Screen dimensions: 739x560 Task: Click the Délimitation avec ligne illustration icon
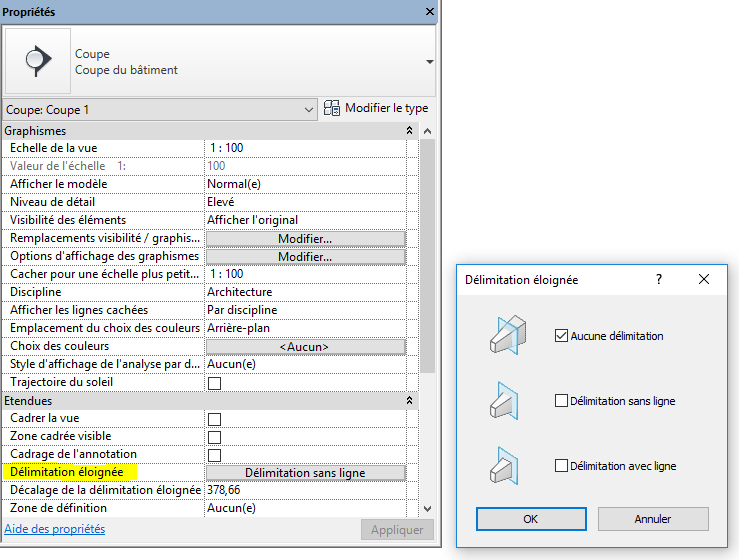tap(507, 465)
